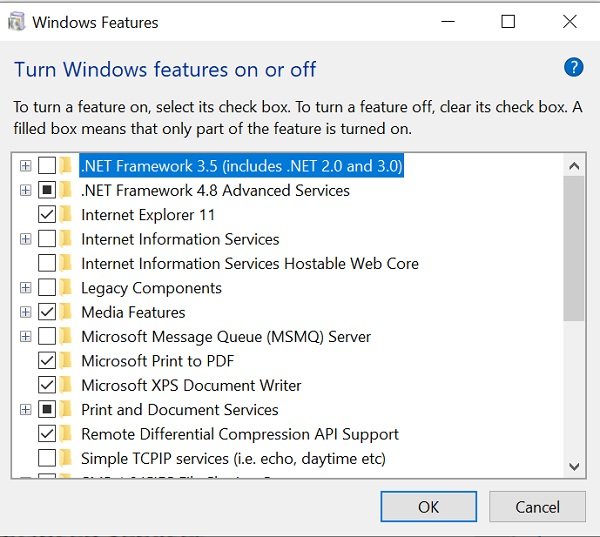
Task: Expand Microsoft Message Queue (MSMQ) Server
Action: (x=25, y=337)
